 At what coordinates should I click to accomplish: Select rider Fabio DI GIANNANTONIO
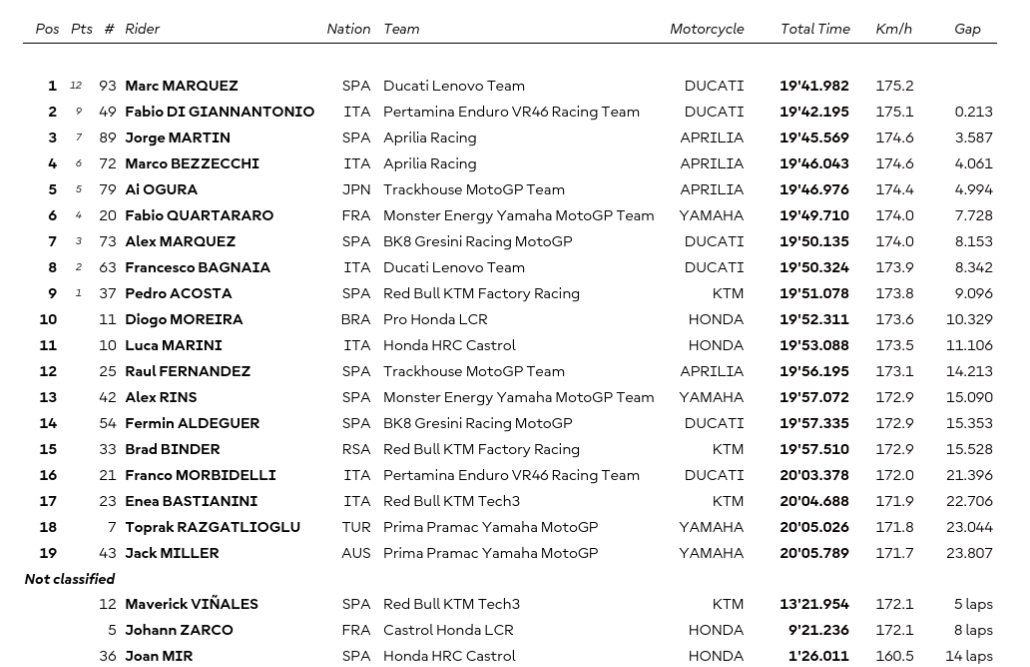[x=219, y=112]
